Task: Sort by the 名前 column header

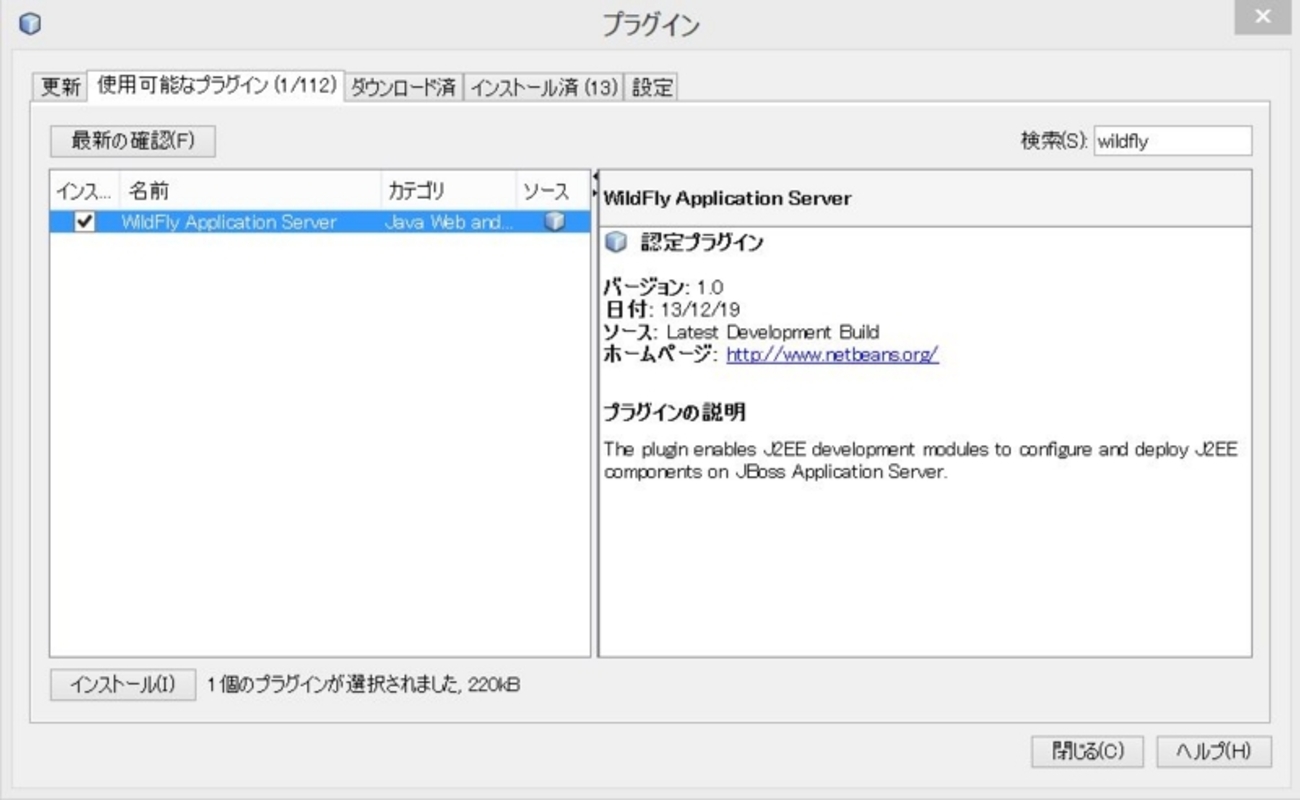Action: (250, 191)
